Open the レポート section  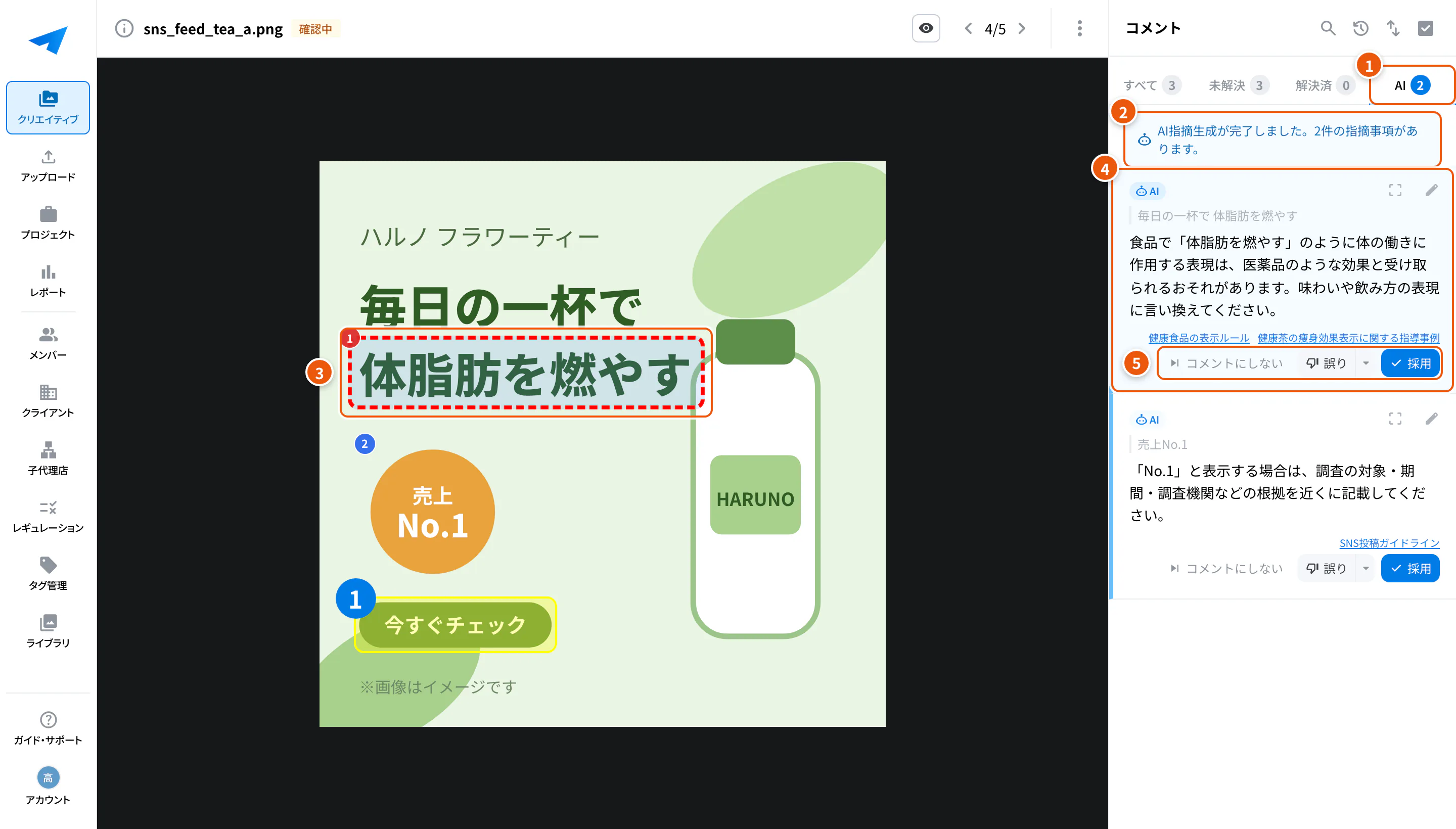coord(48,281)
